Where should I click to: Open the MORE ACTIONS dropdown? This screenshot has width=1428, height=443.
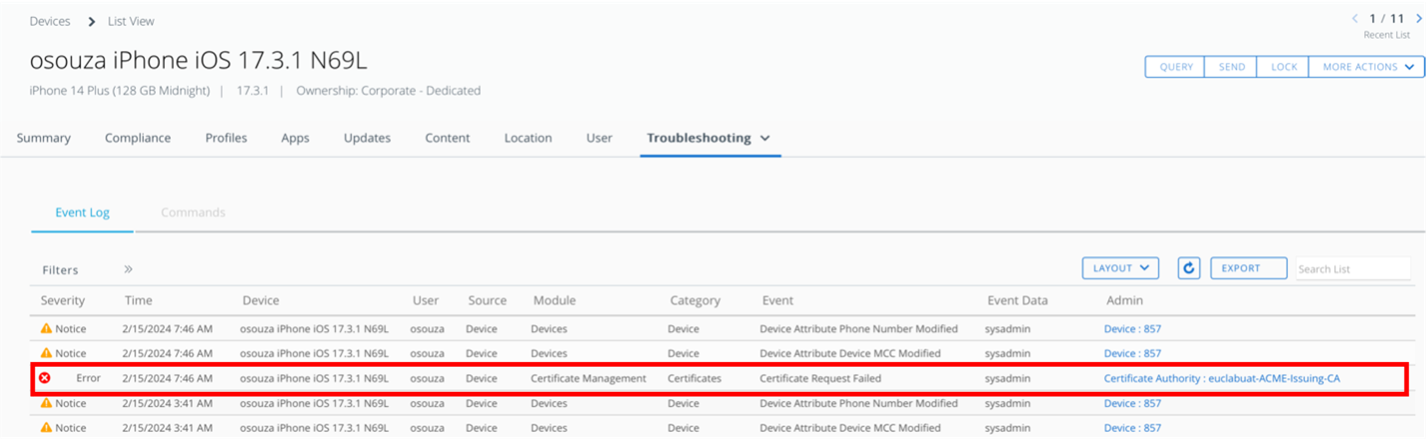1366,67
